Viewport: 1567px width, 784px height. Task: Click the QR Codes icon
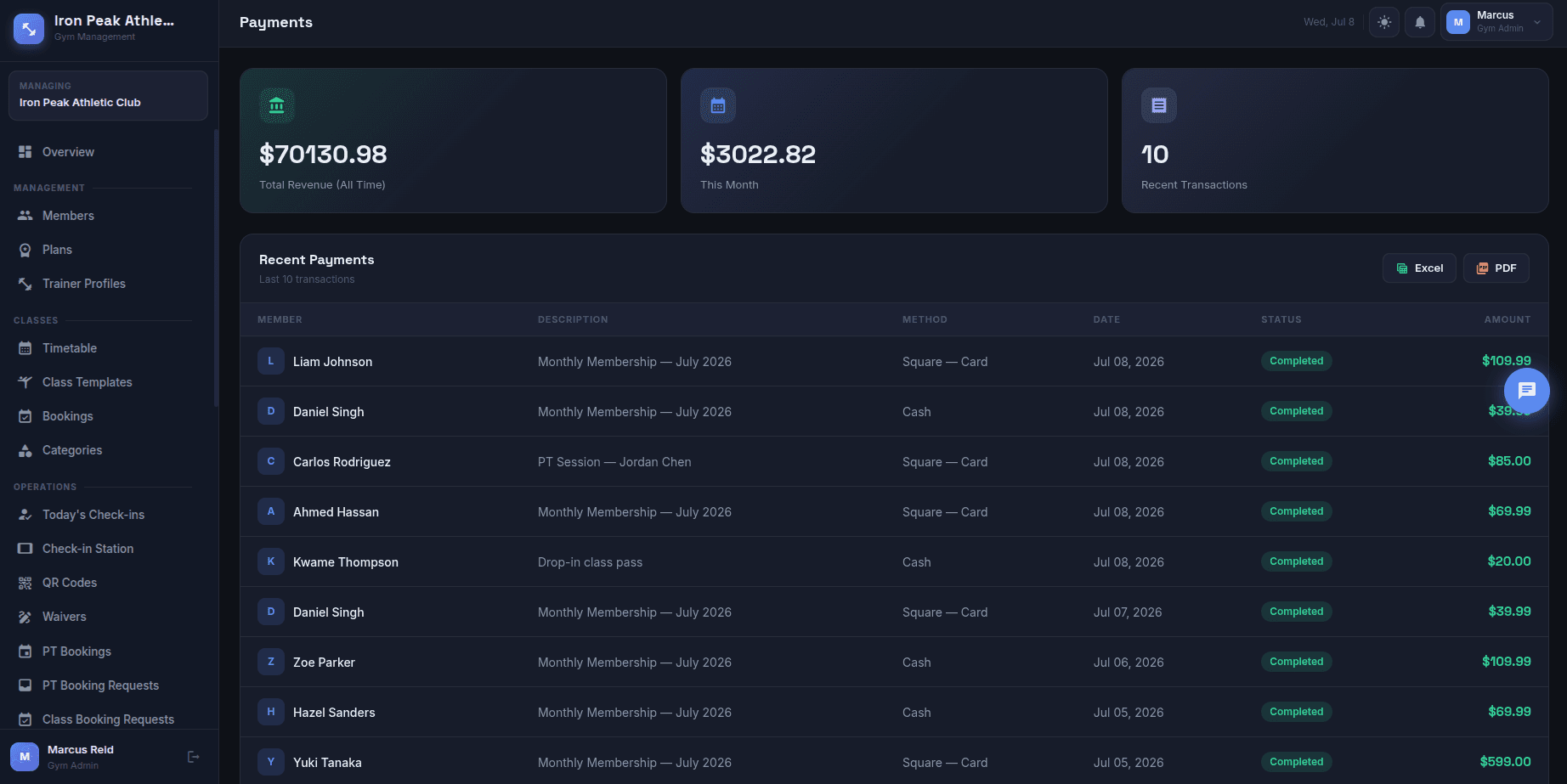[x=25, y=583]
